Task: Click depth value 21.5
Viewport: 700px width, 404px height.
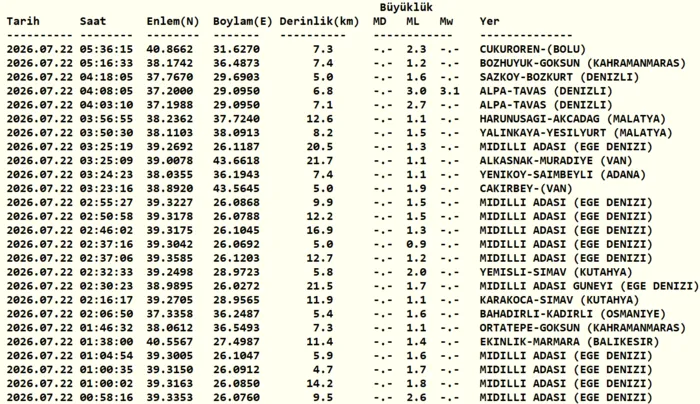Action: (320, 286)
